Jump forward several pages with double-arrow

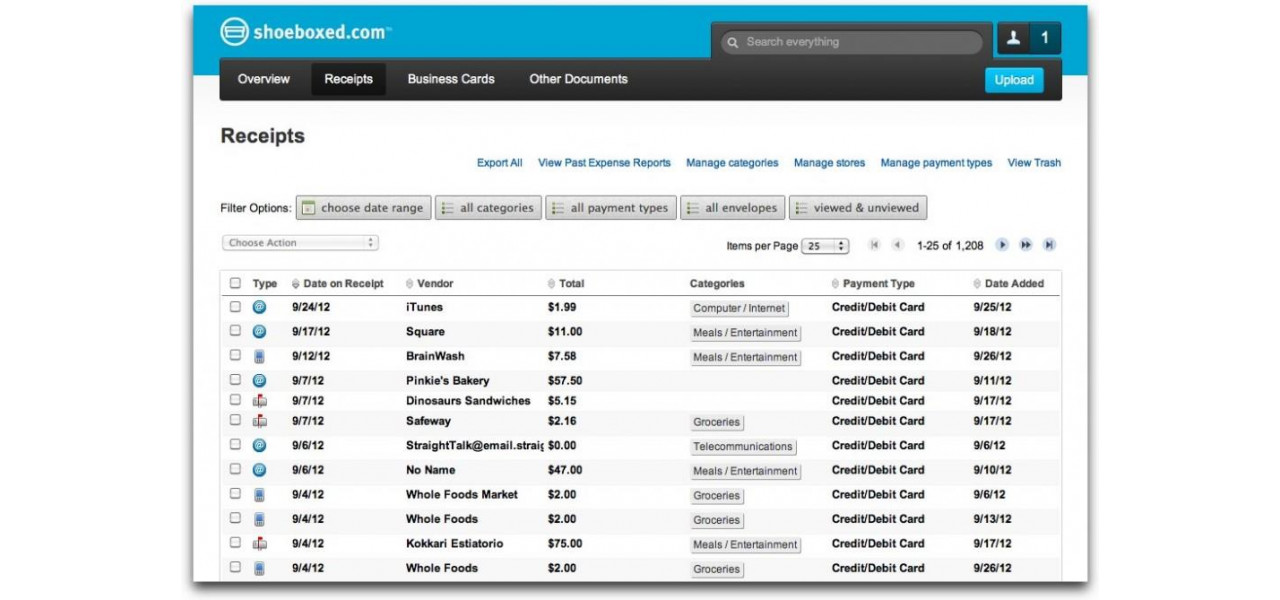pos(1026,245)
